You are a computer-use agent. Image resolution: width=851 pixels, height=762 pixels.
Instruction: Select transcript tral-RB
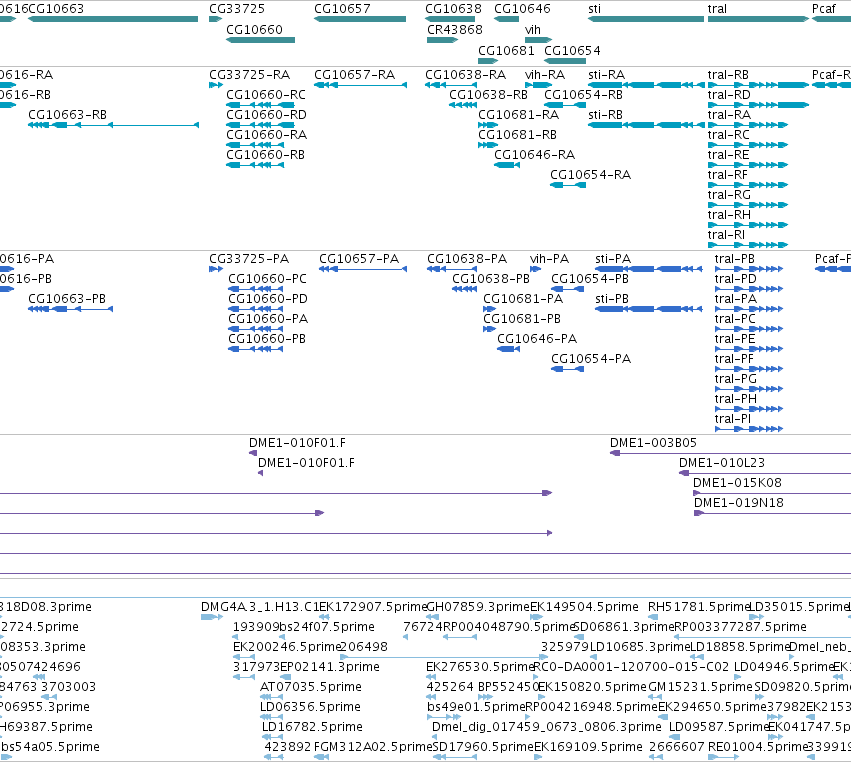[x=758, y=85]
